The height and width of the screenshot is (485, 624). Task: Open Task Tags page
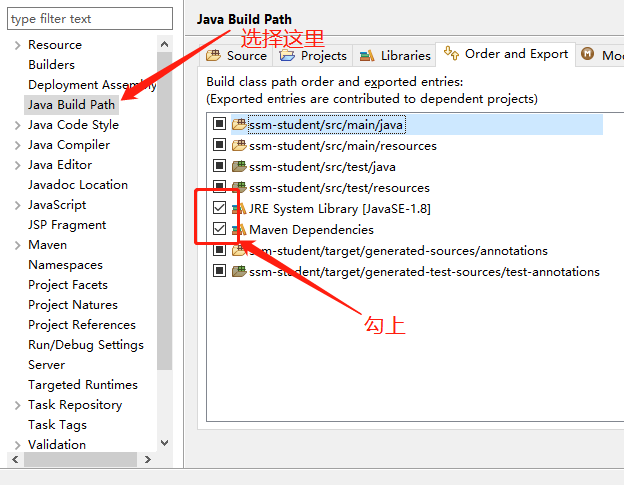57,425
